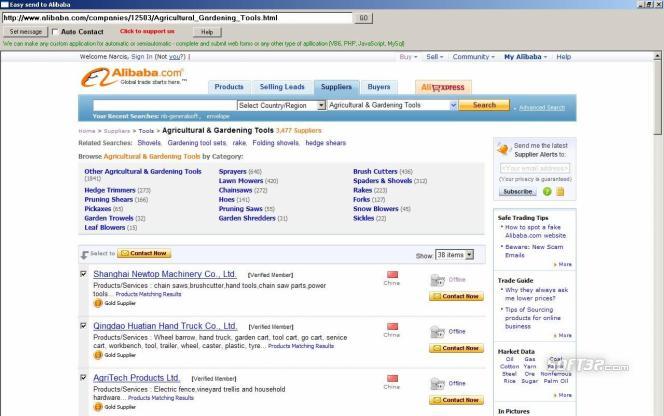The height and width of the screenshot is (416, 664).
Task: Click the China flag for AgriTech Products
Action: (x=392, y=378)
